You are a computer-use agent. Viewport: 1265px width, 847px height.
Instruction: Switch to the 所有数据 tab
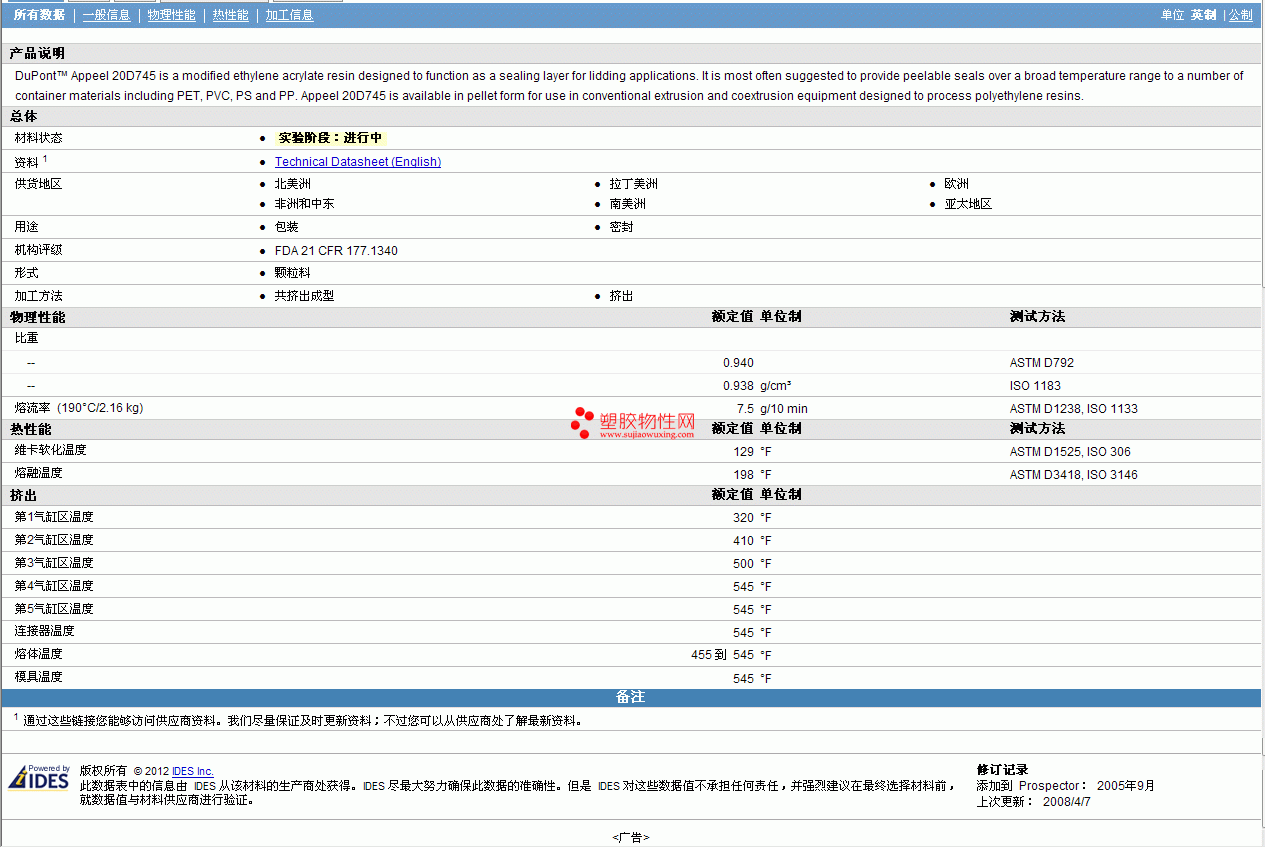click(39, 15)
